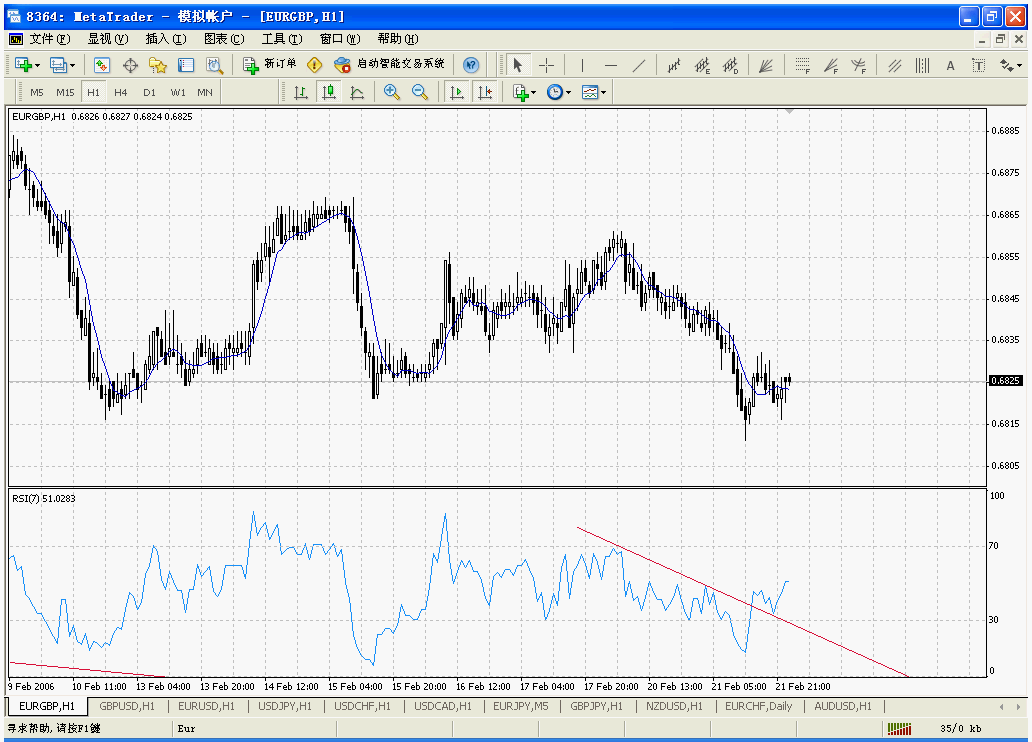This screenshot has width=1032, height=742.
Task: Open the 帮助(H) menu
Action: [x=398, y=39]
